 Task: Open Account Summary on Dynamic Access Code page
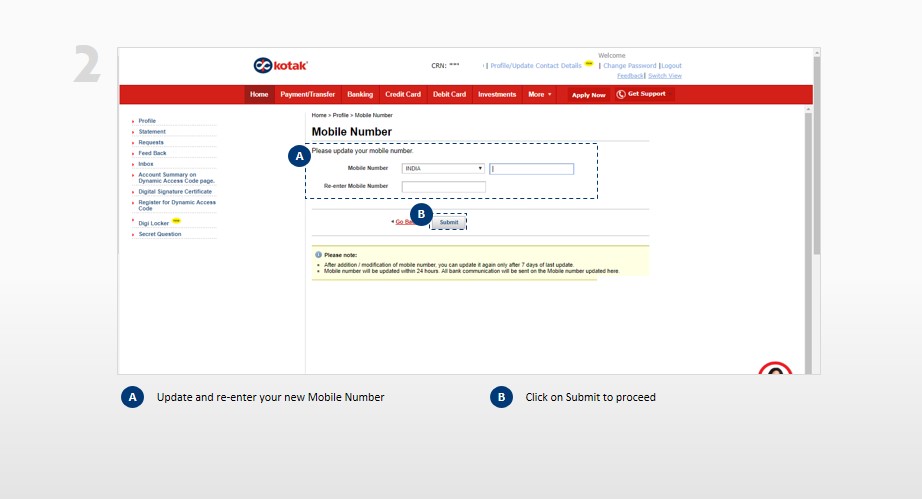(176, 178)
